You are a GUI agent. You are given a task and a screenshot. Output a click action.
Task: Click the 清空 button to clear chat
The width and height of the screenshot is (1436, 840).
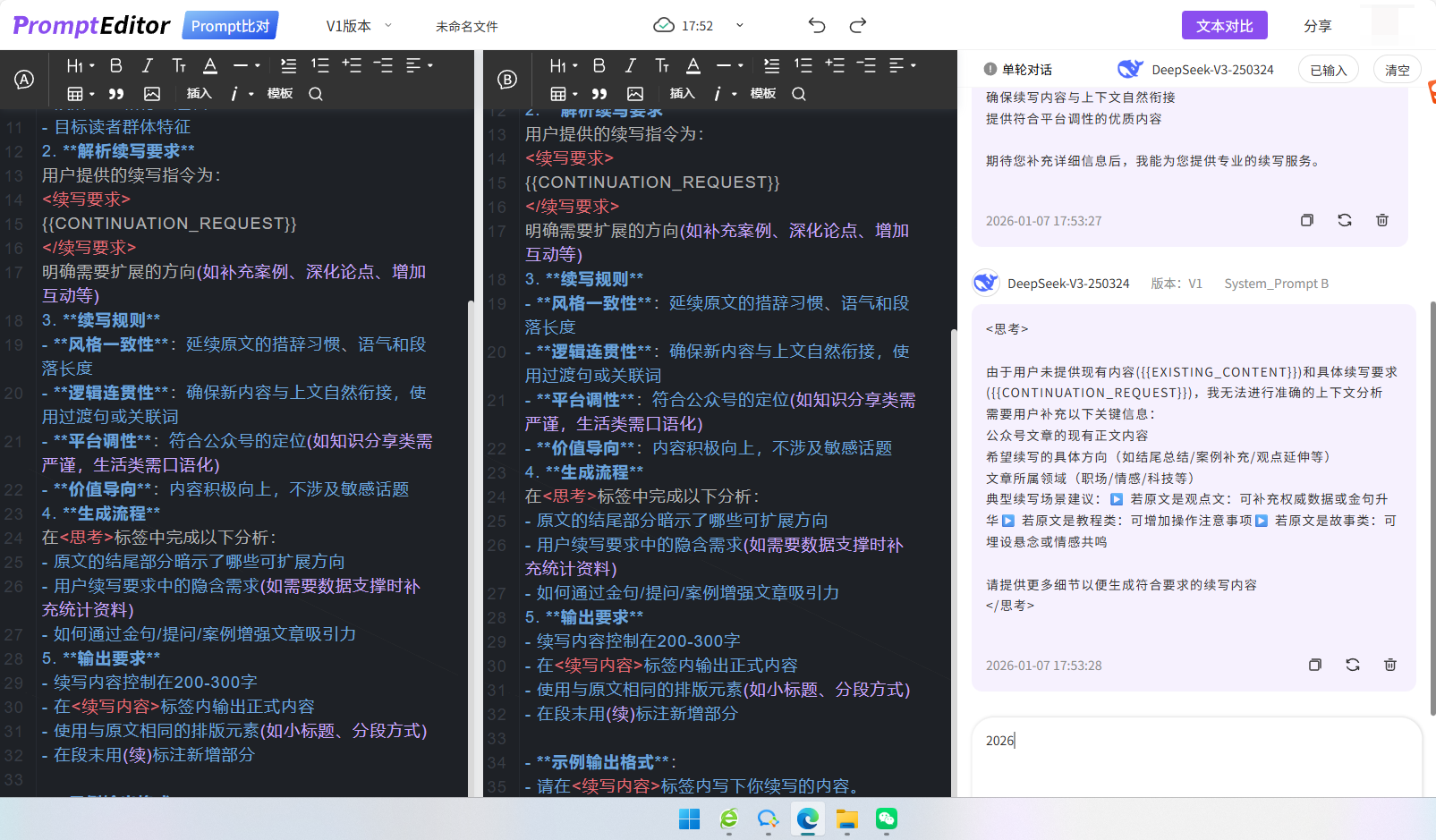[x=1397, y=69]
